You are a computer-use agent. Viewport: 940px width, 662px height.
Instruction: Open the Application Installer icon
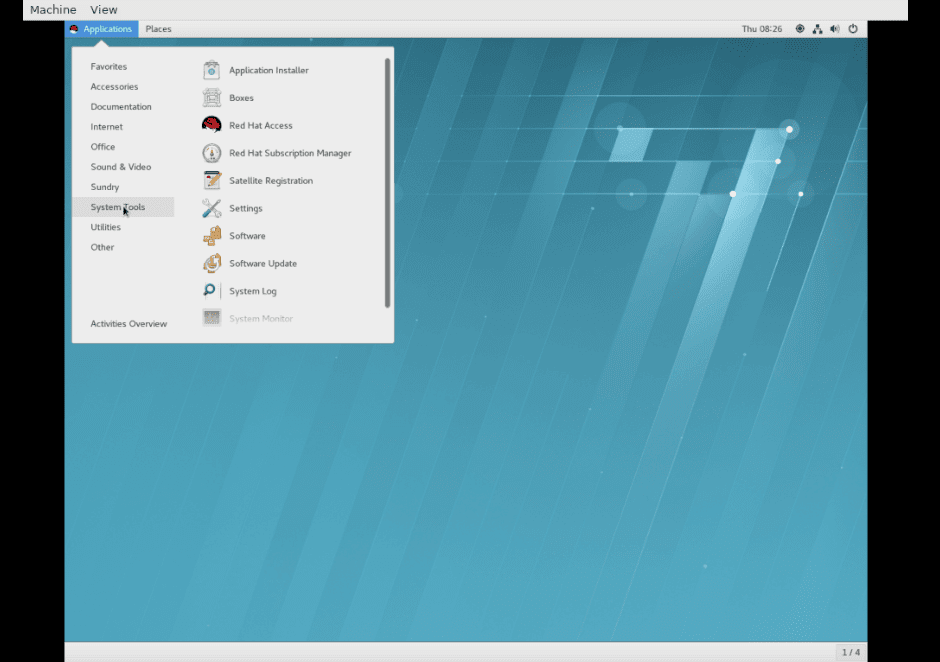click(x=212, y=71)
